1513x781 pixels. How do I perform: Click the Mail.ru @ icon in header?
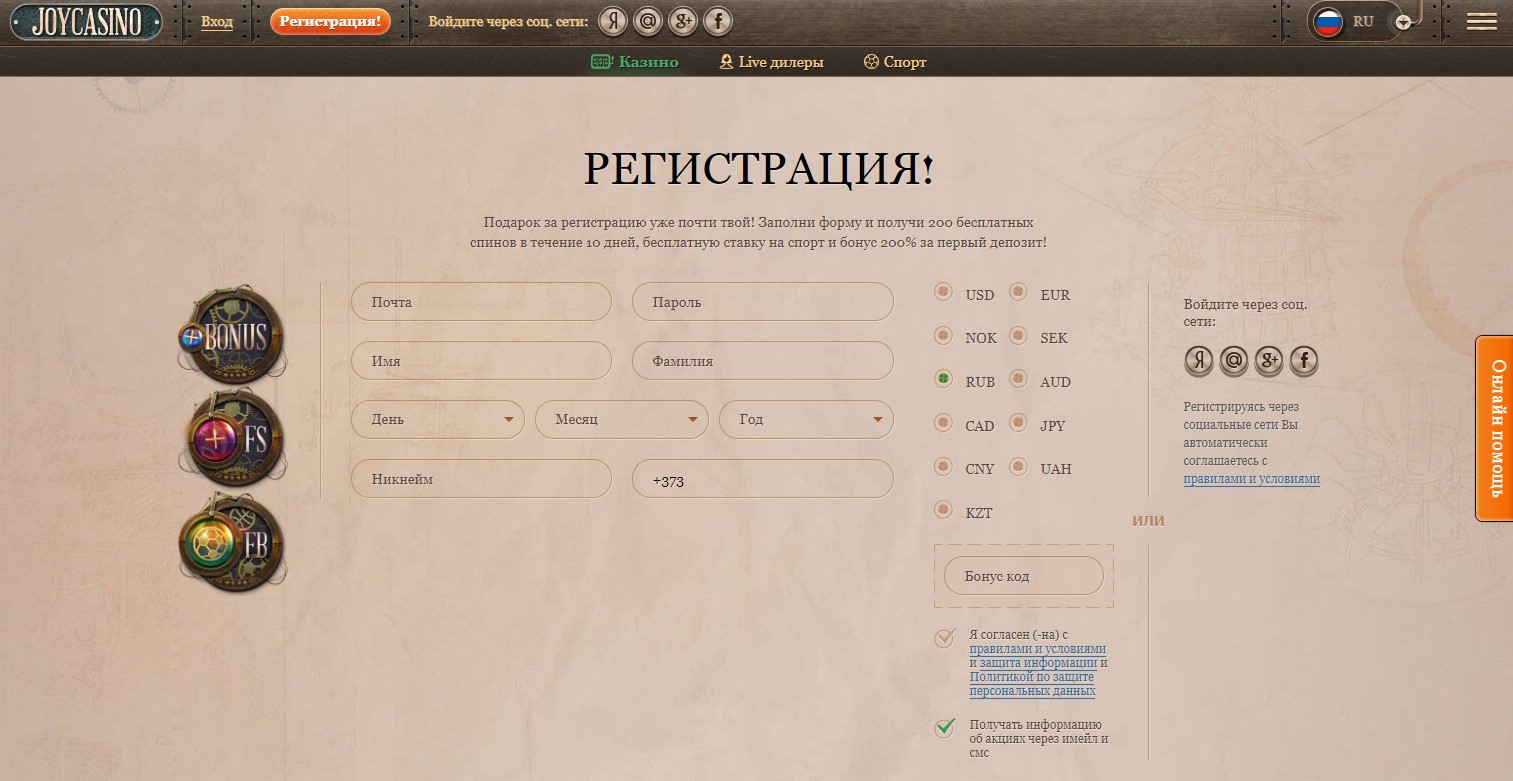(648, 21)
